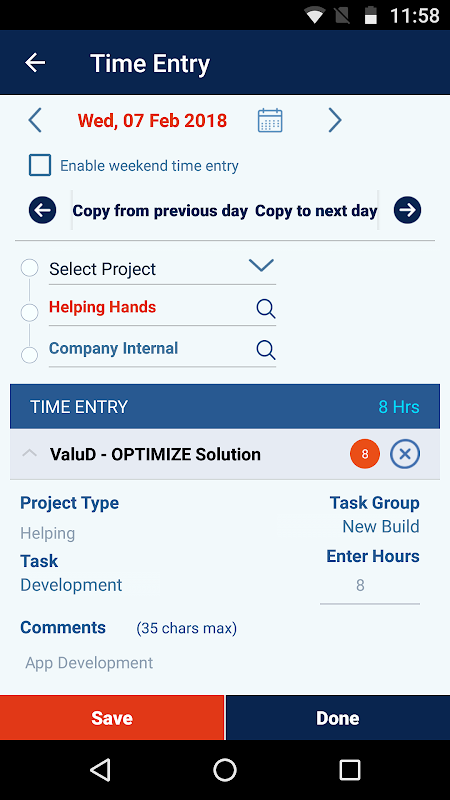Open the calendar date picker icon
Screen dimensions: 450x800
[x=270, y=121]
